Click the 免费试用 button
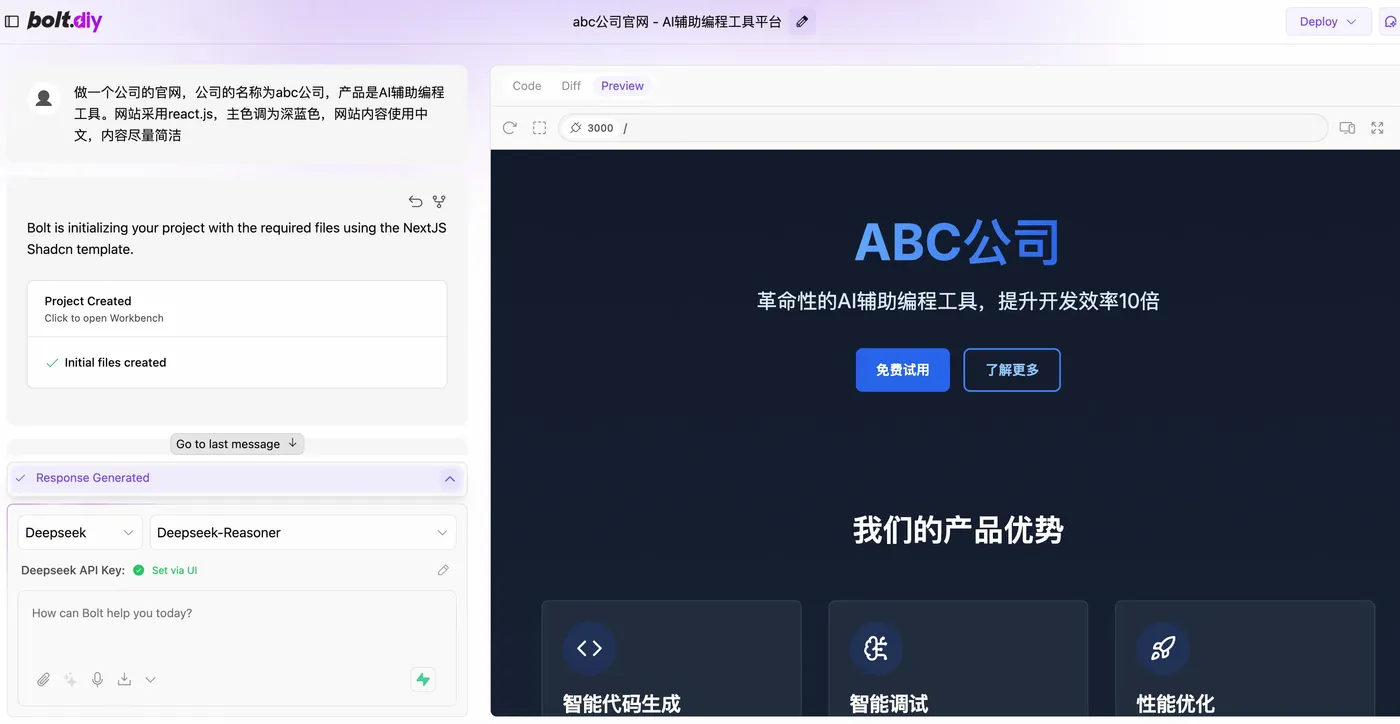Screen dimensions: 1400x724 coord(903,370)
